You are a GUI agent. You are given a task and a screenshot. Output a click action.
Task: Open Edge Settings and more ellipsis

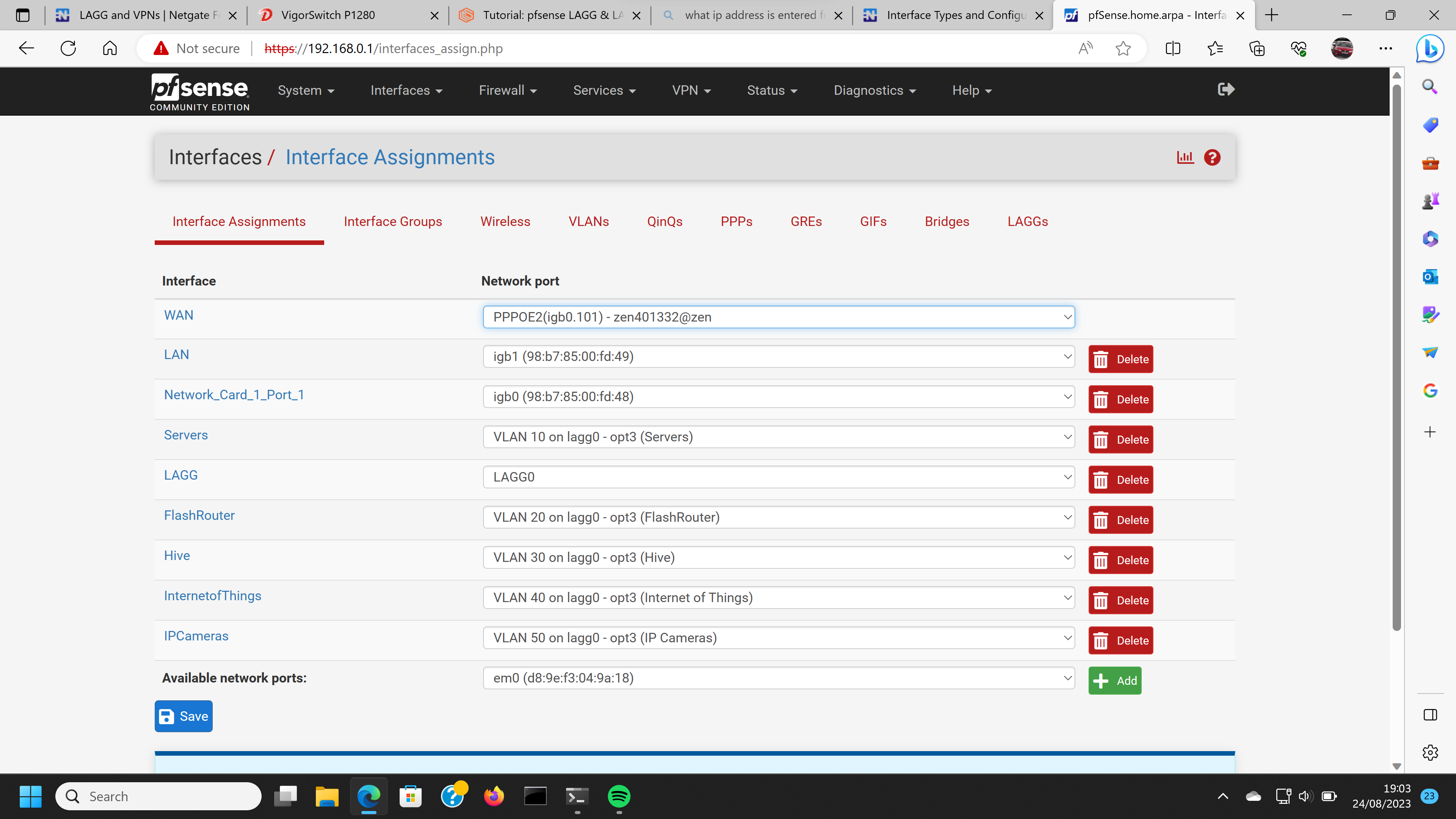(1385, 49)
